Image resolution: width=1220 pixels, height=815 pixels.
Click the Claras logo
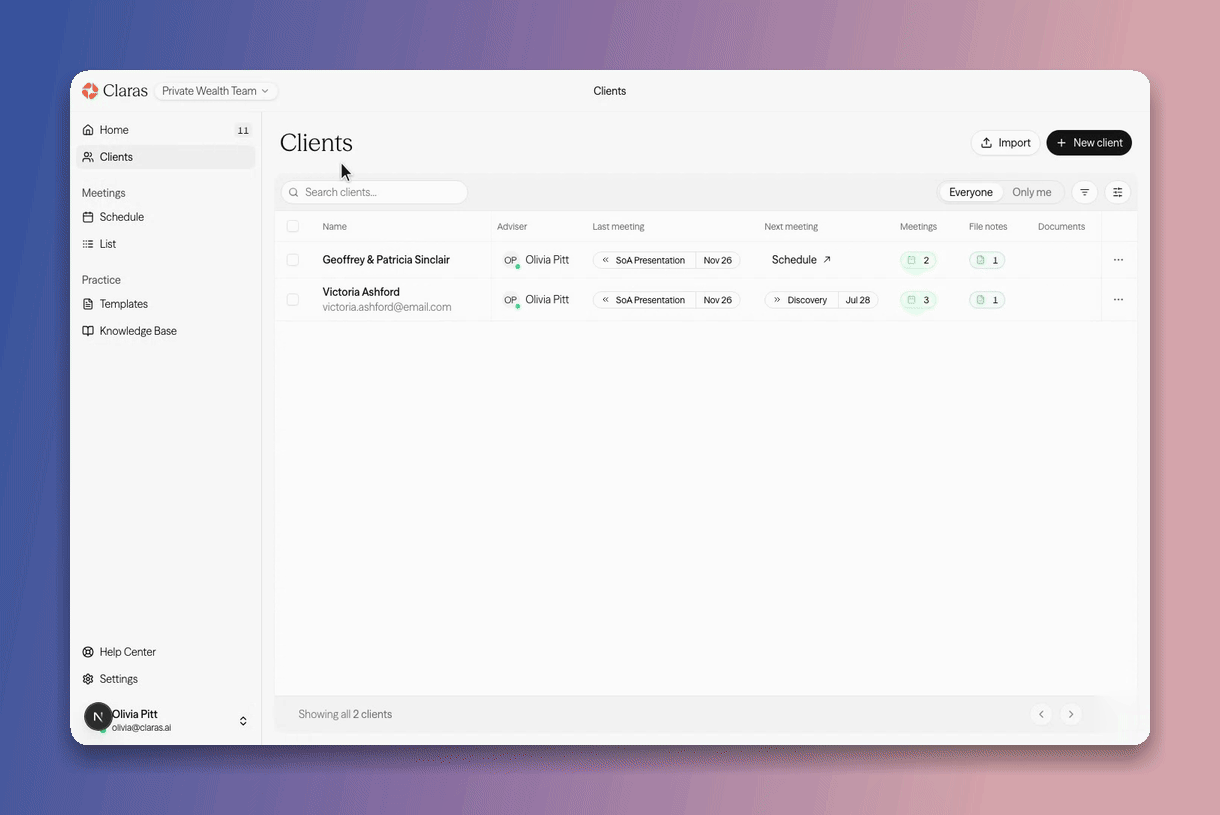click(115, 91)
